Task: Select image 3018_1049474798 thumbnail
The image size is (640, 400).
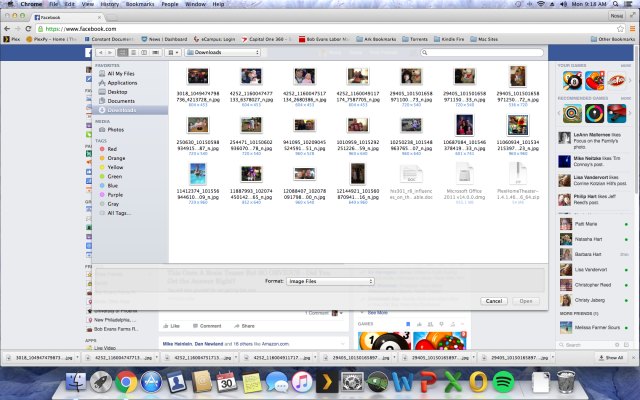Action: (x=198, y=76)
